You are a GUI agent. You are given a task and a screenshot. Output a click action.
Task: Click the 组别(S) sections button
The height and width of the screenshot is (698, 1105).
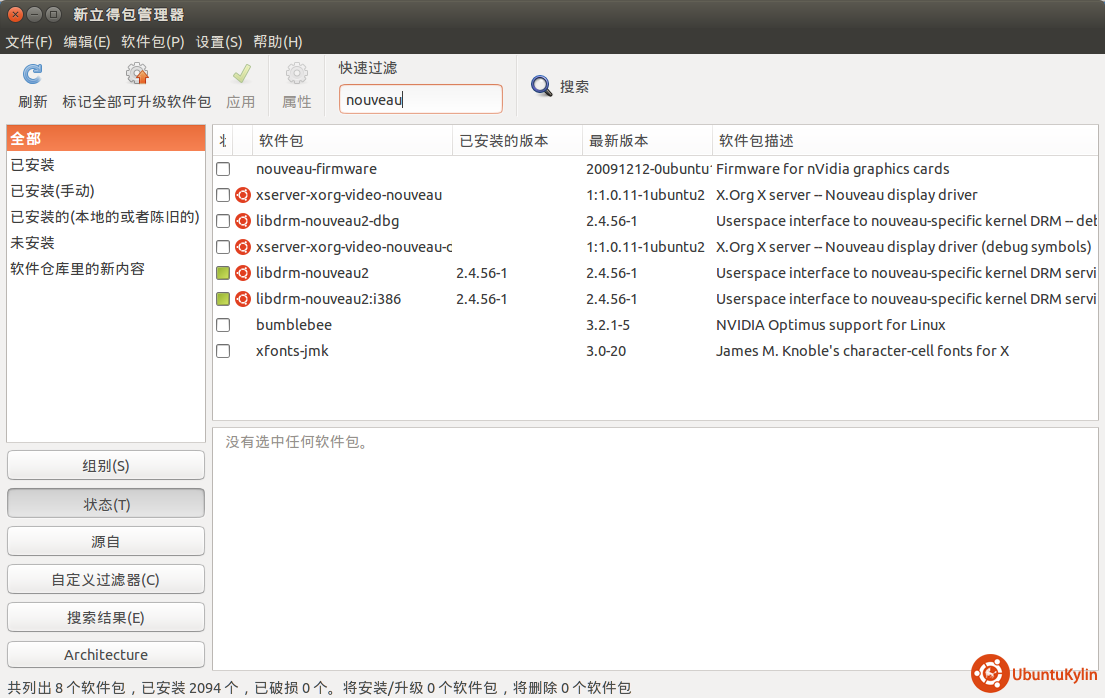coord(106,466)
